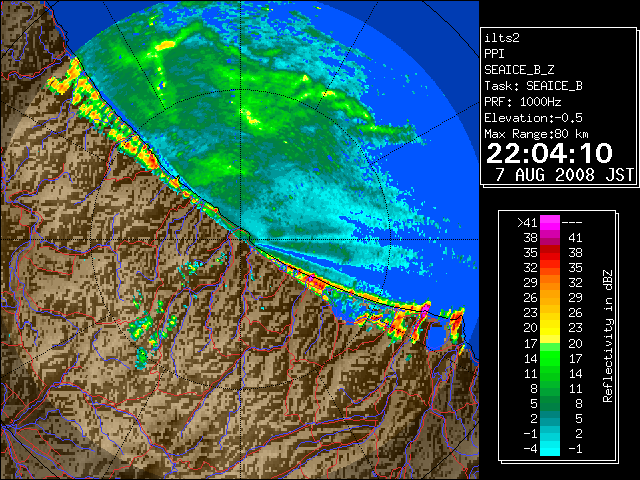Image resolution: width=640 pixels, height=480 pixels.
Task: Click the left-column '17' legend value
Action: pyautogui.click(x=530, y=343)
